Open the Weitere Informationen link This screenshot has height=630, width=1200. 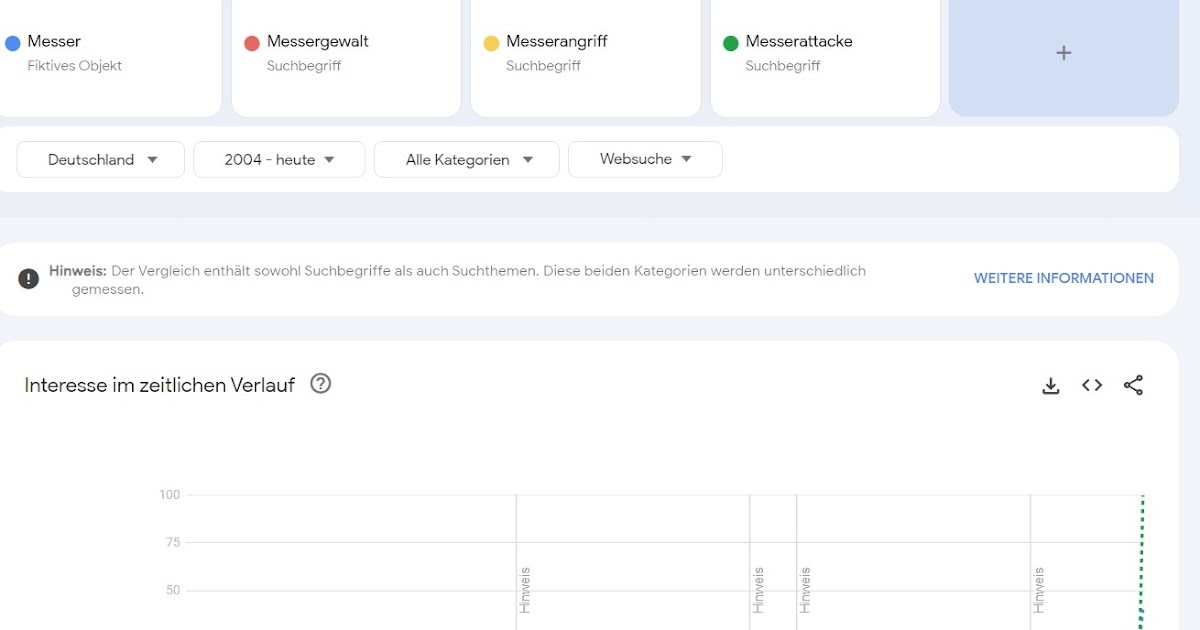pos(1063,279)
